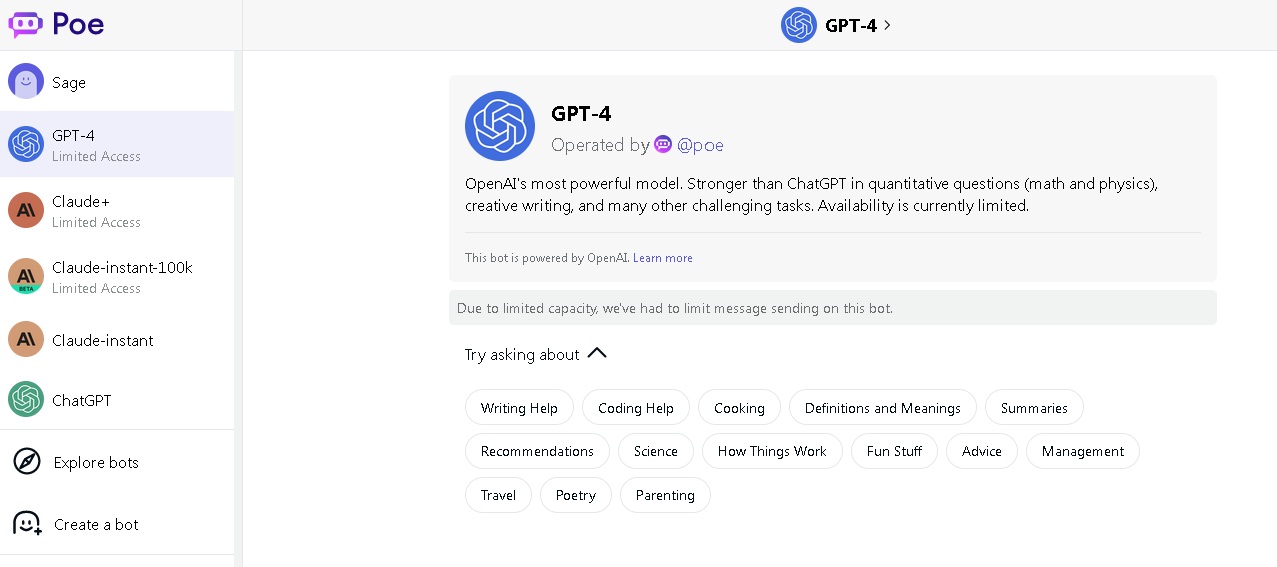
Task: Select the Claude+ bot avatar icon
Action: [x=26, y=210]
